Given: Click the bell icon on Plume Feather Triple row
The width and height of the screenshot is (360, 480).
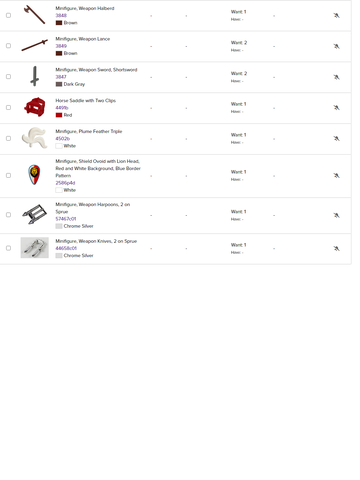Looking at the screenshot, I should pyautogui.click(x=336, y=138).
